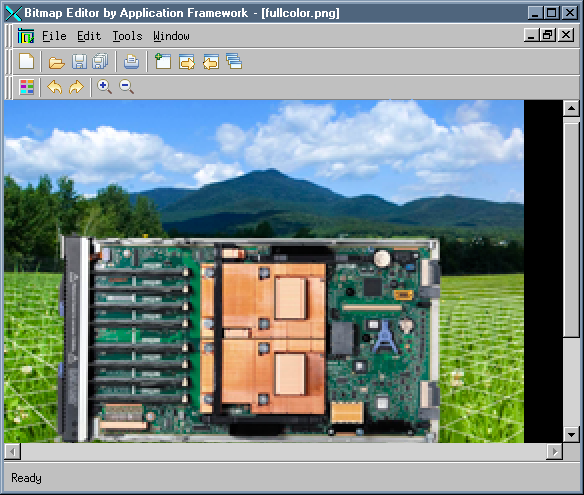Open the File menu

(x=54, y=36)
